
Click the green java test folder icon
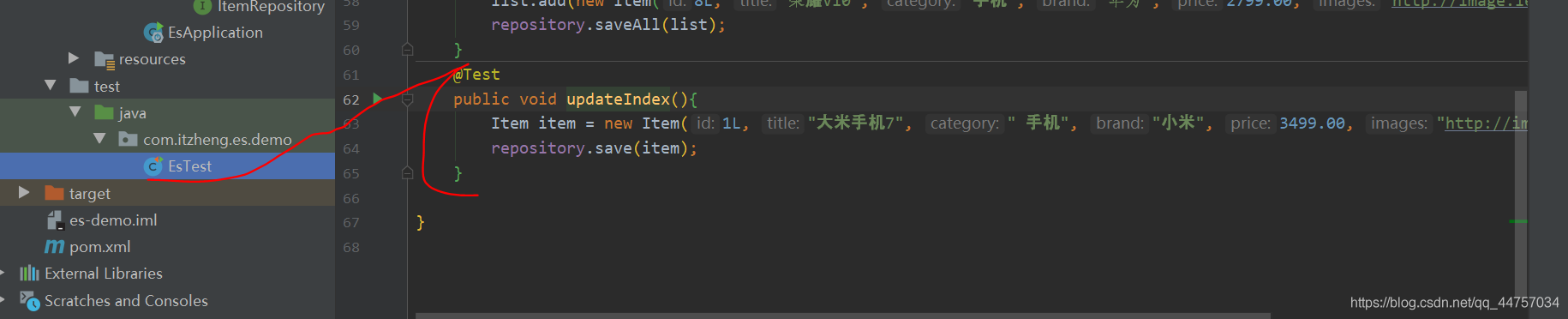point(105,112)
